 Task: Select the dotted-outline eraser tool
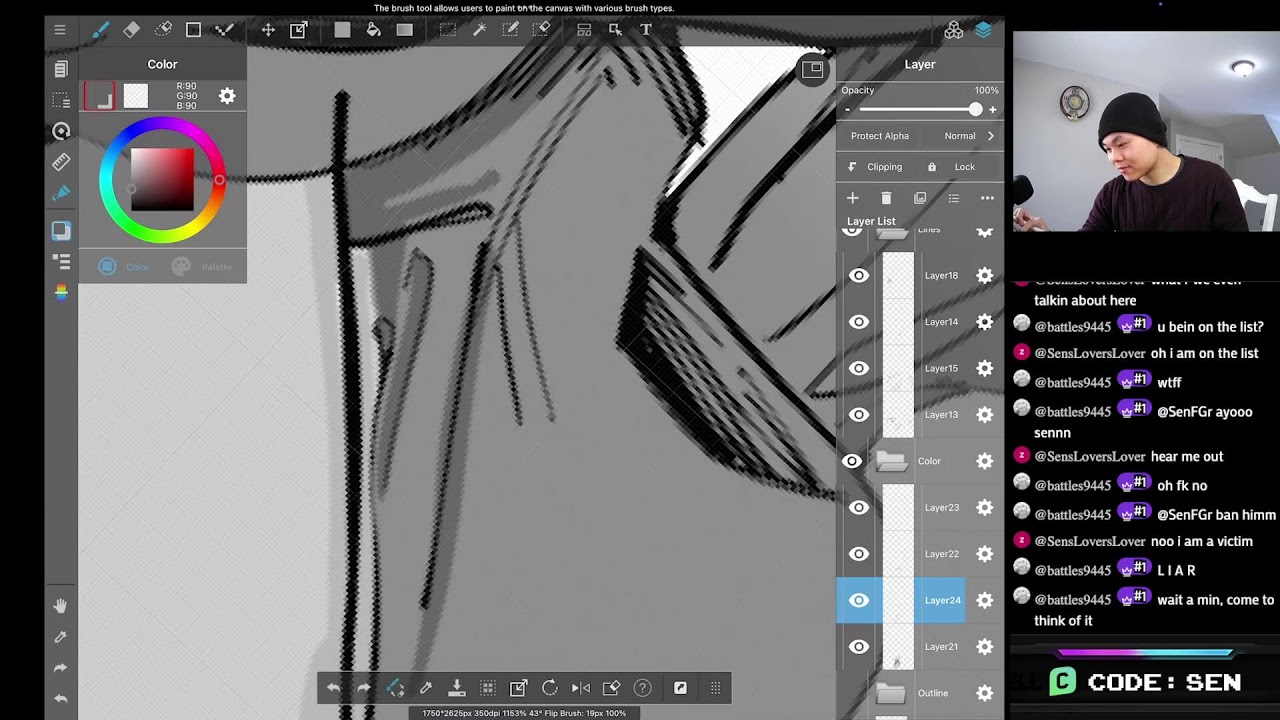point(163,30)
